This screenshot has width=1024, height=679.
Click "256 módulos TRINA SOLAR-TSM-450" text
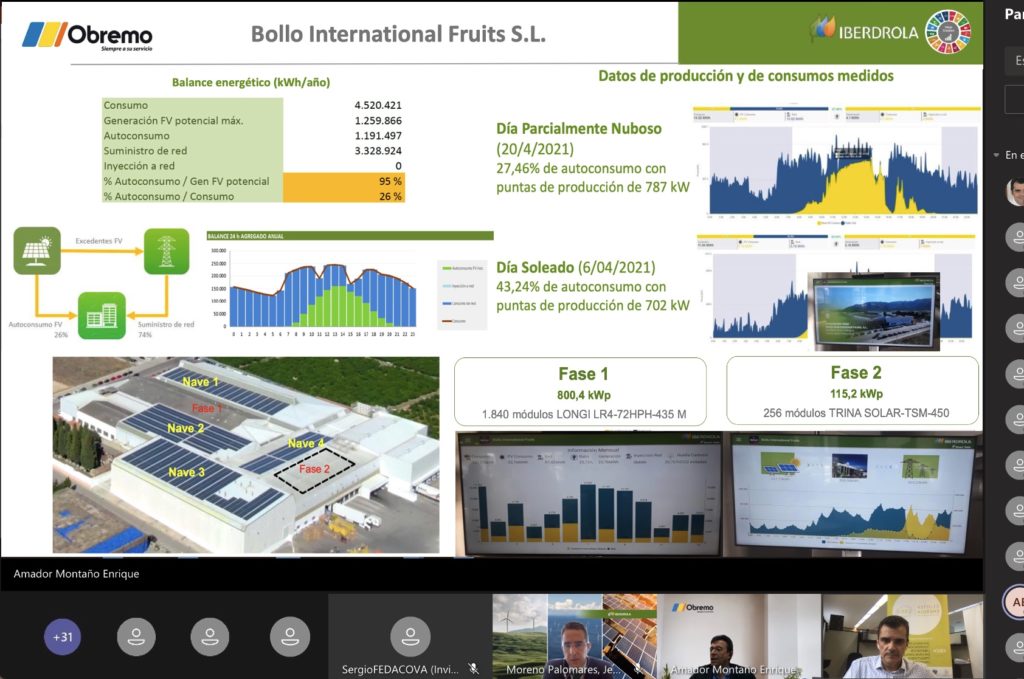pyautogui.click(x=856, y=413)
